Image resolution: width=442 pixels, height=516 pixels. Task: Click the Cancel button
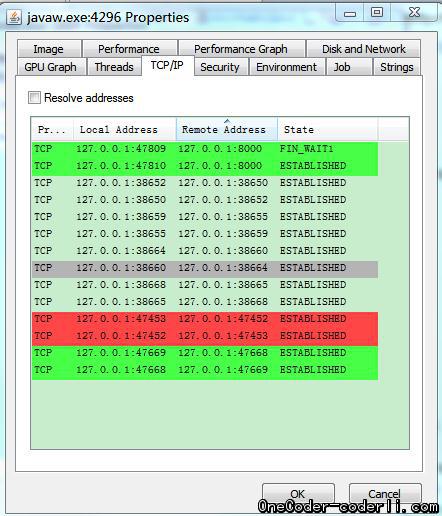(x=385, y=493)
